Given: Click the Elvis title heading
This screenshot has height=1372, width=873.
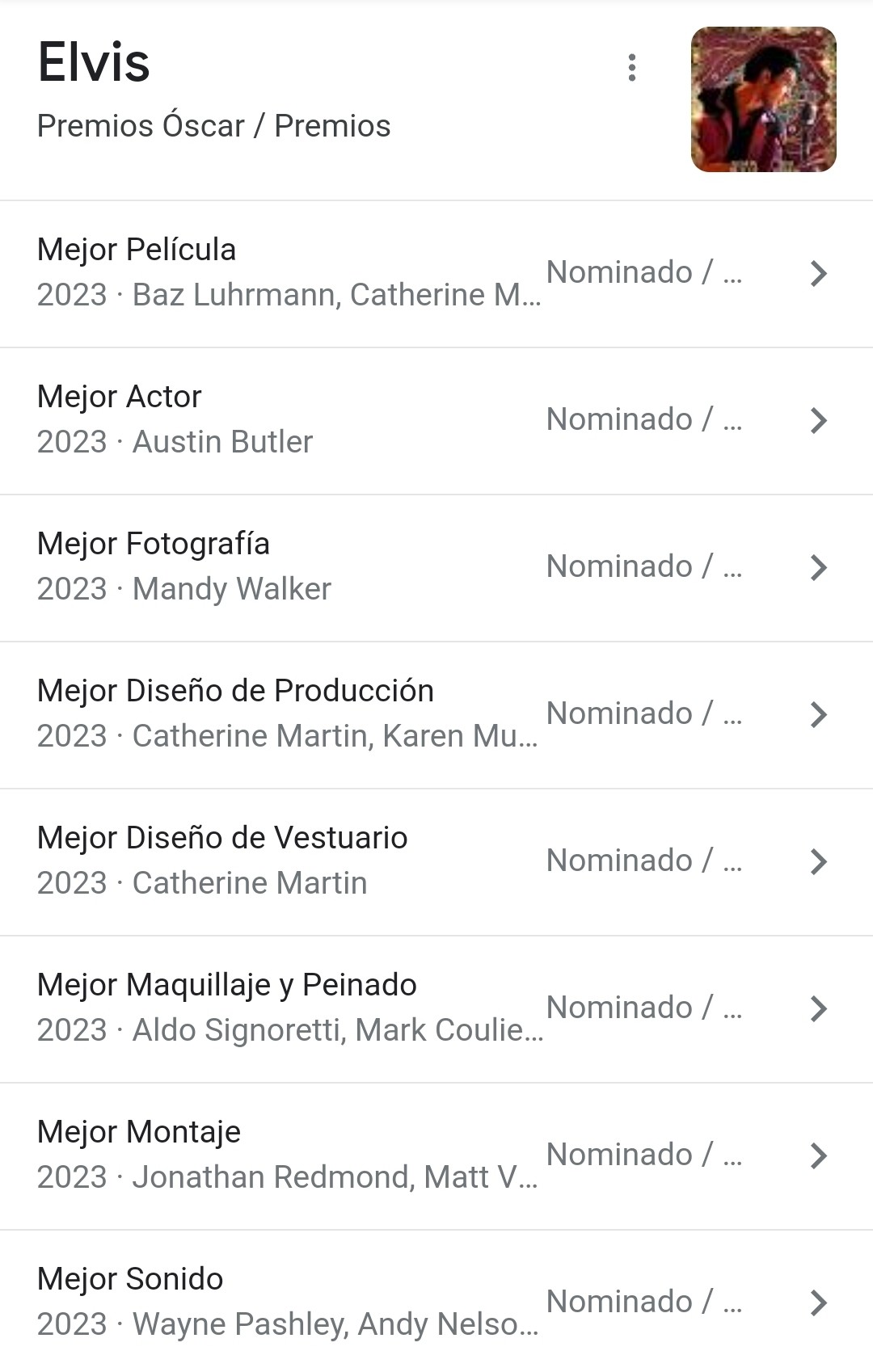Looking at the screenshot, I should [x=94, y=63].
